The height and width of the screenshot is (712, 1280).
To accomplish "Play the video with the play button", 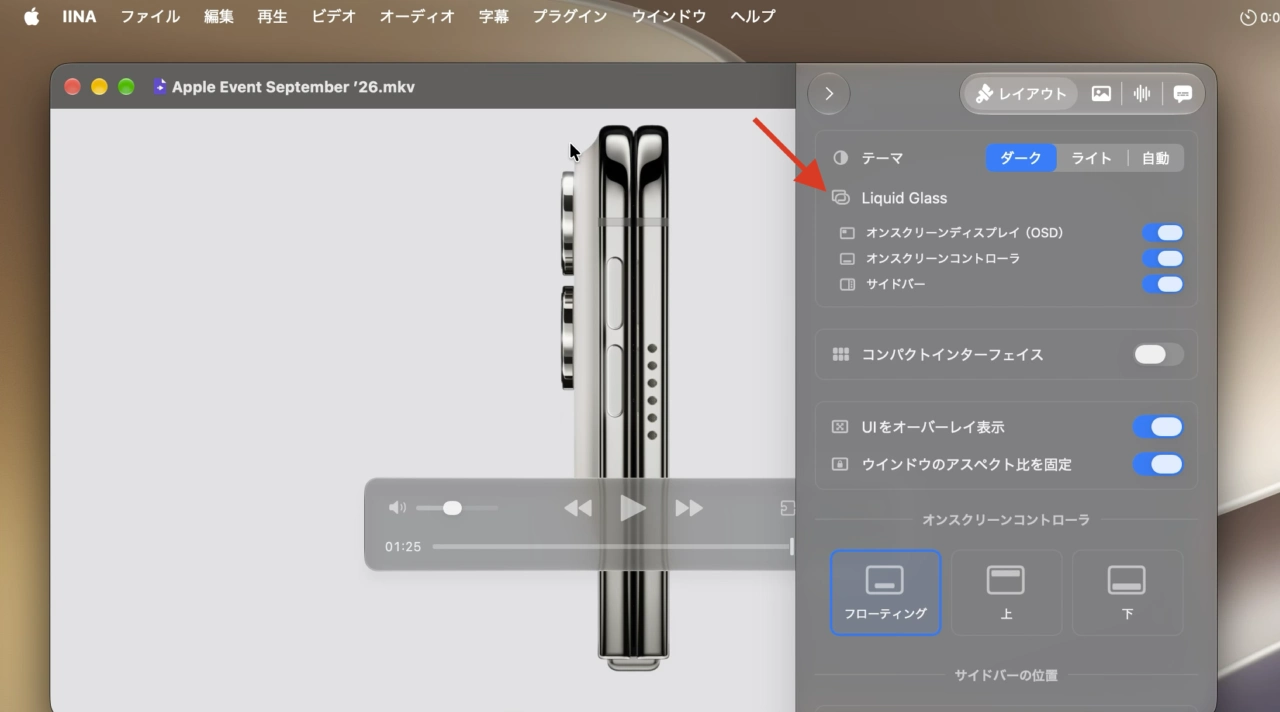I will 632,508.
